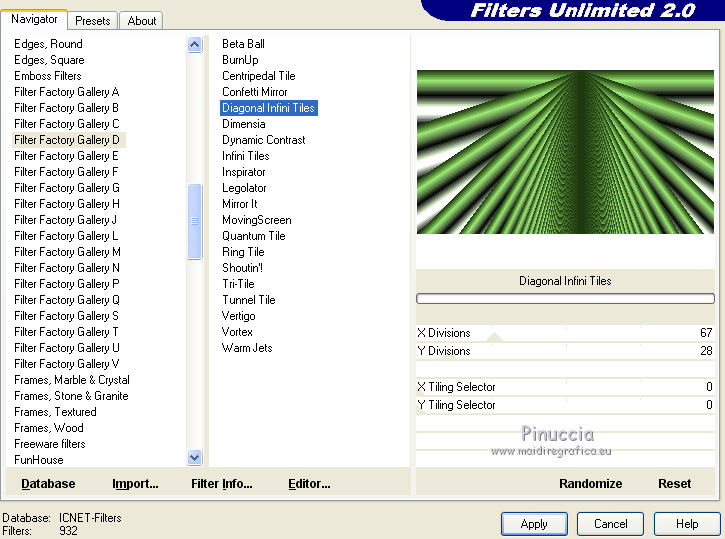Select the Warm Jets filter

click(247, 348)
